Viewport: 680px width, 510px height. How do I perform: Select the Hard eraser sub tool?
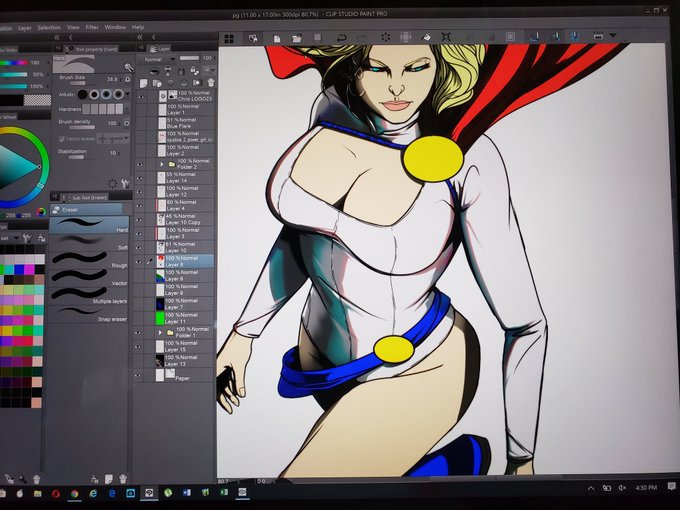pyautogui.click(x=89, y=225)
